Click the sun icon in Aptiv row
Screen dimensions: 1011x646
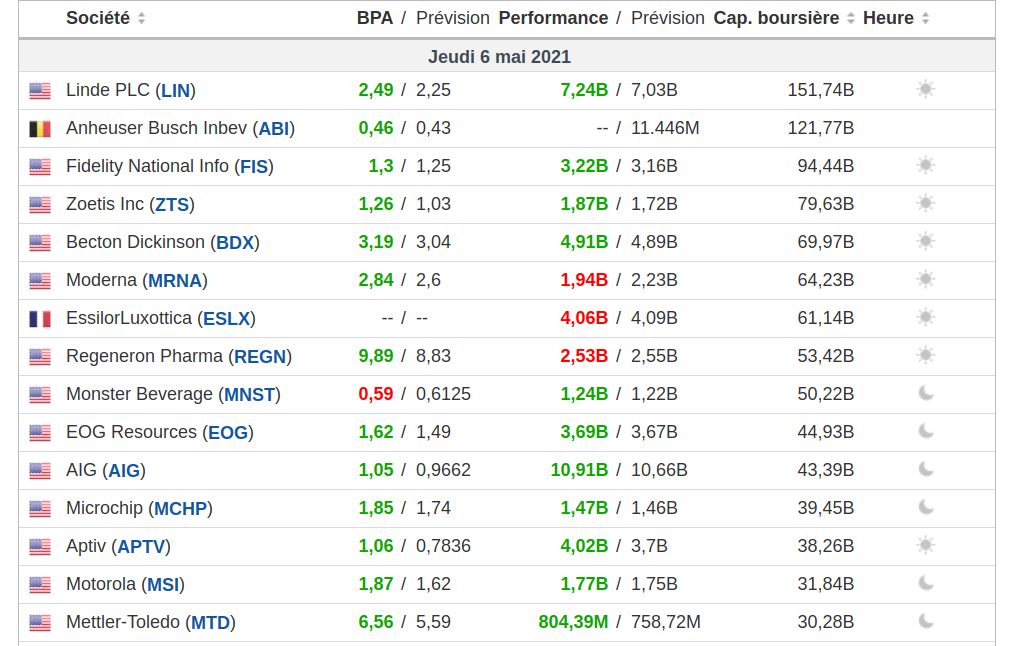click(925, 545)
